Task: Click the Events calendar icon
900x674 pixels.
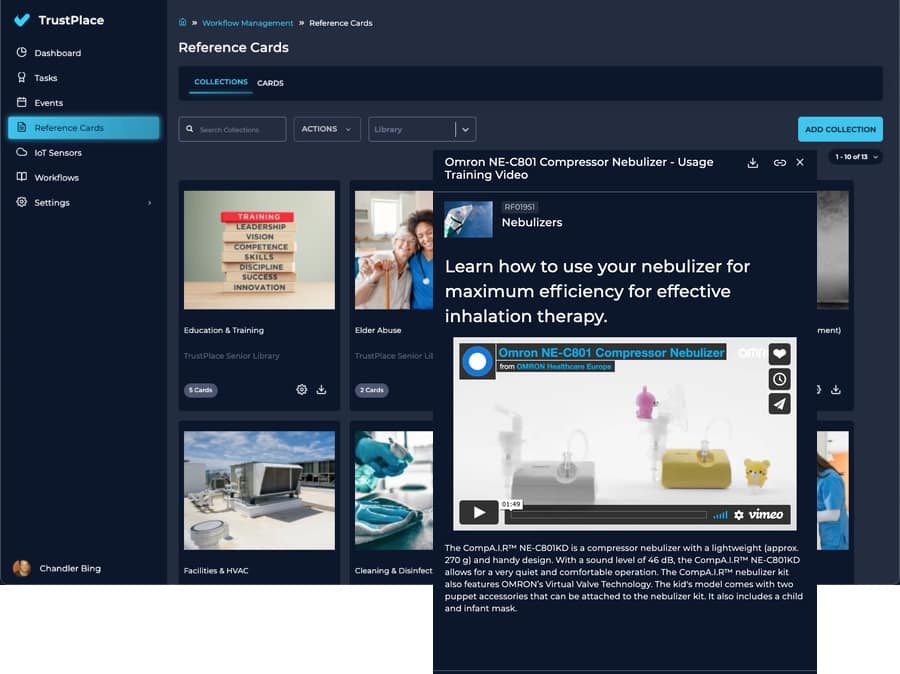Action: [x=22, y=102]
